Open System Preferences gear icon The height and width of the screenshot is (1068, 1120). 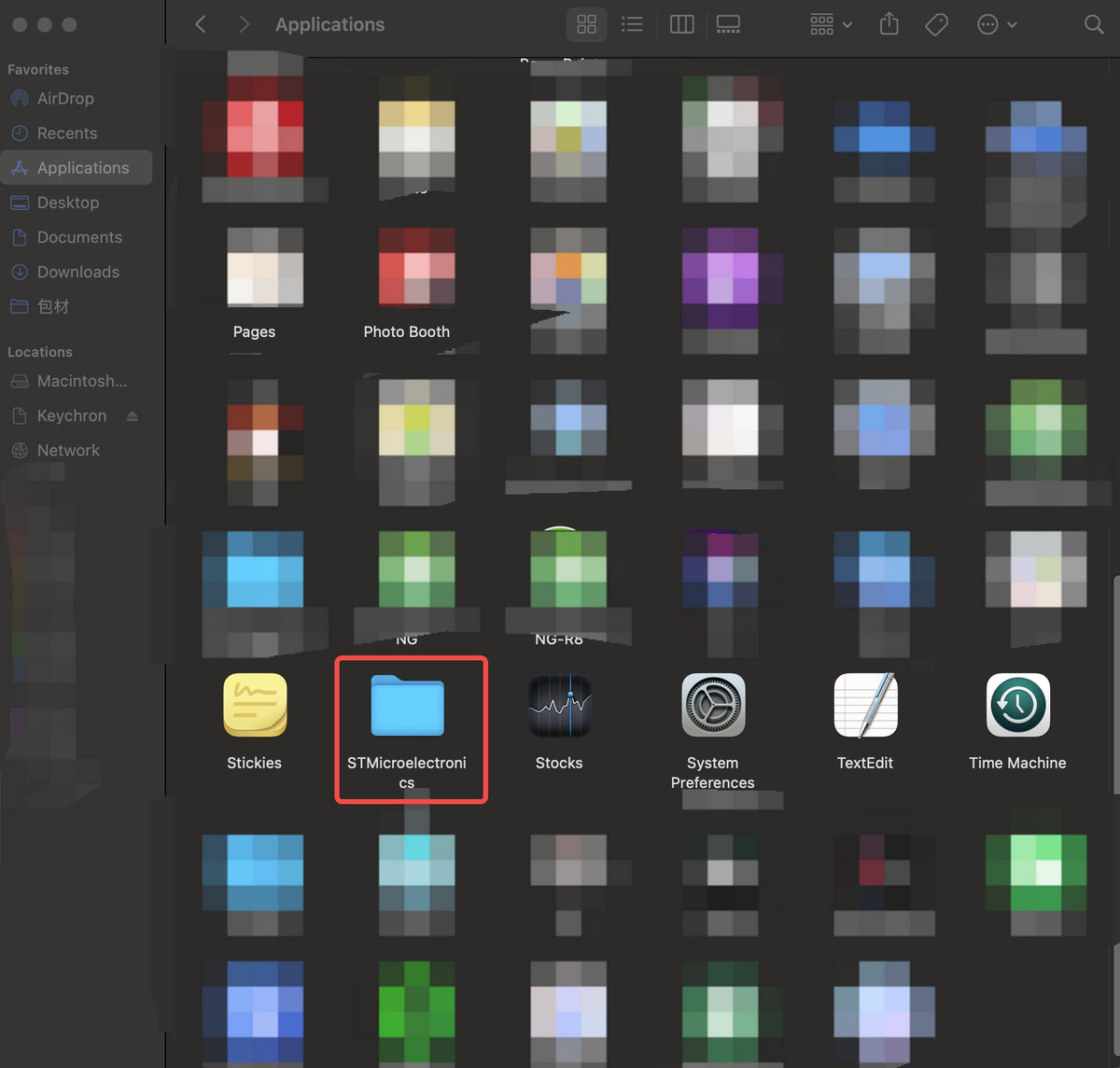713,706
